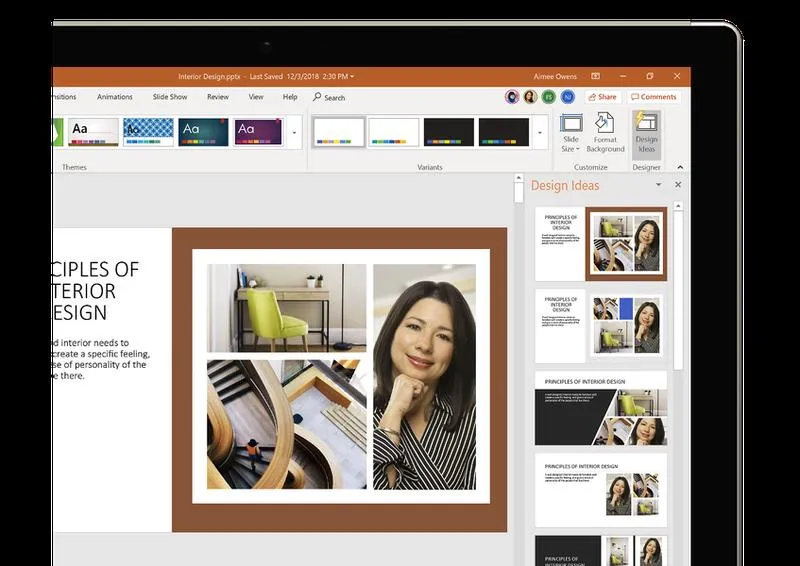Image resolution: width=800 pixels, height=566 pixels.
Task: Expand the Themes gallery dropdown
Action: pos(294,132)
